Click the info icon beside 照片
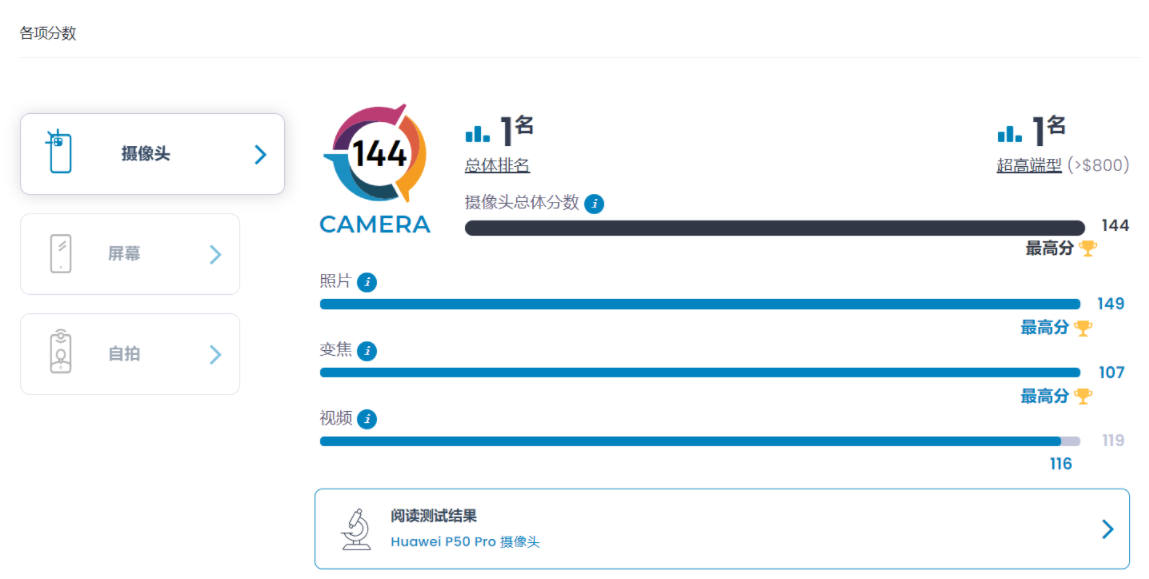This screenshot has width=1149, height=579. [x=367, y=282]
